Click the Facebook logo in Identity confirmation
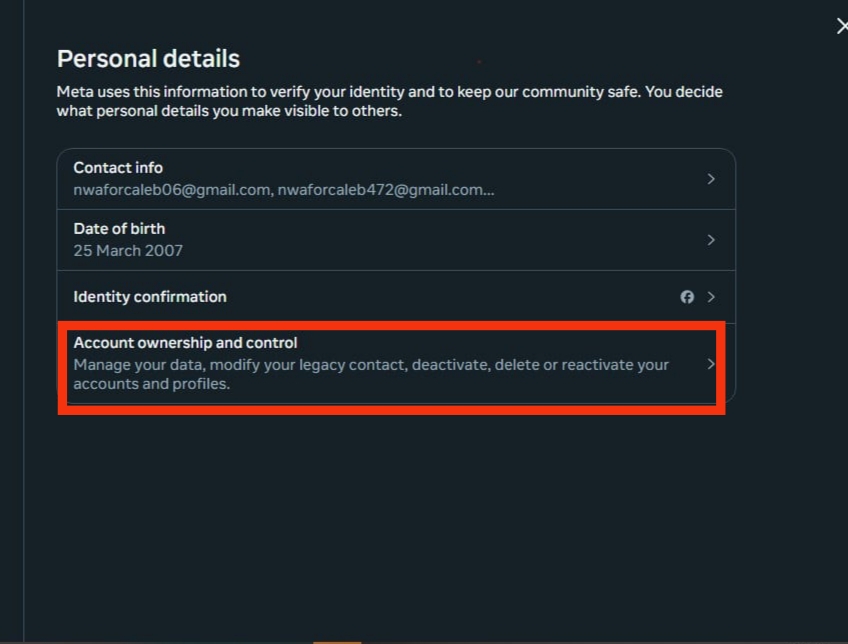 pos(687,297)
